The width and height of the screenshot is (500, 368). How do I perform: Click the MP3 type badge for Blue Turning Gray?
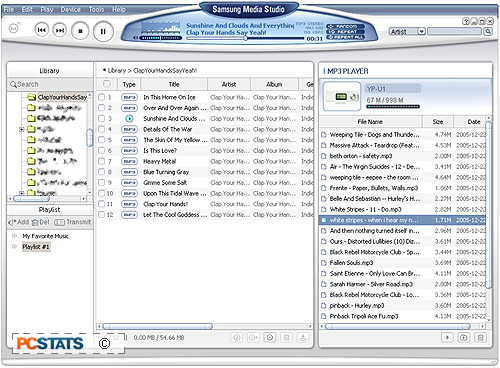pyautogui.click(x=129, y=172)
